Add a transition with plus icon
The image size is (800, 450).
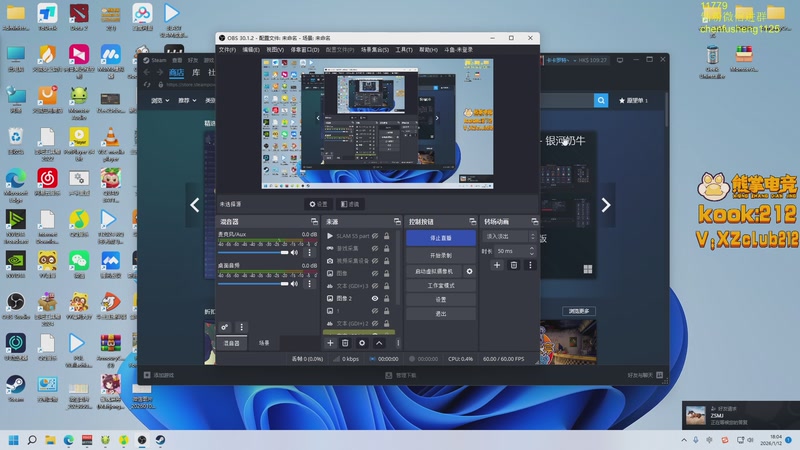[497, 265]
